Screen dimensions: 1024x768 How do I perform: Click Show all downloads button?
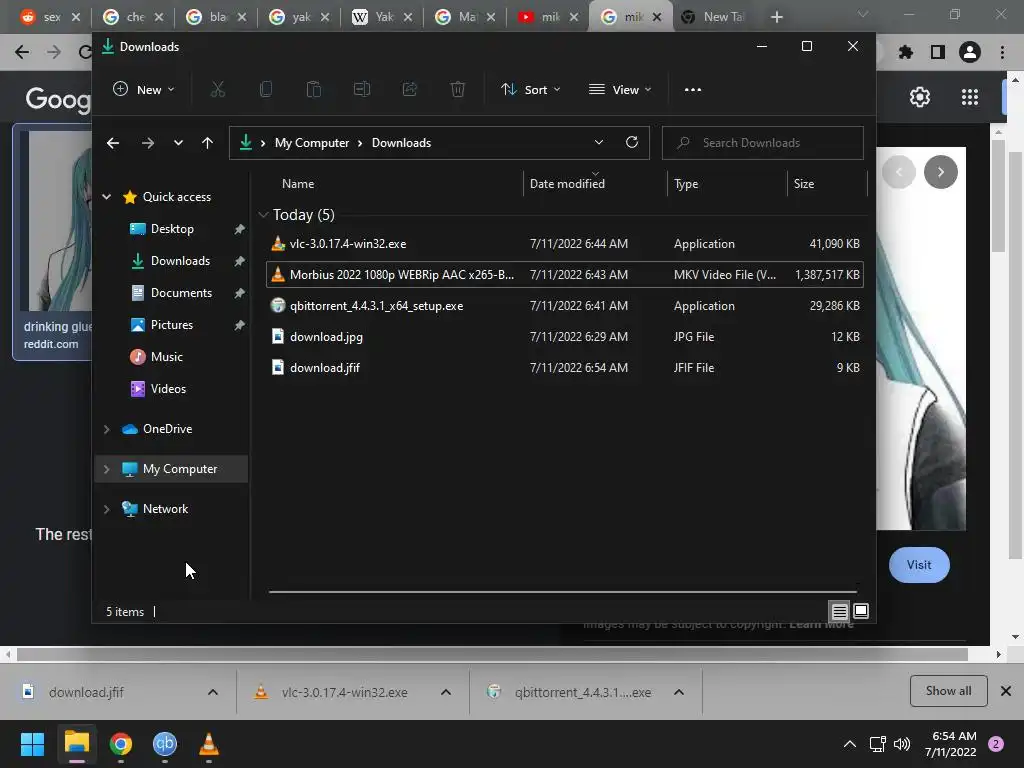948,691
